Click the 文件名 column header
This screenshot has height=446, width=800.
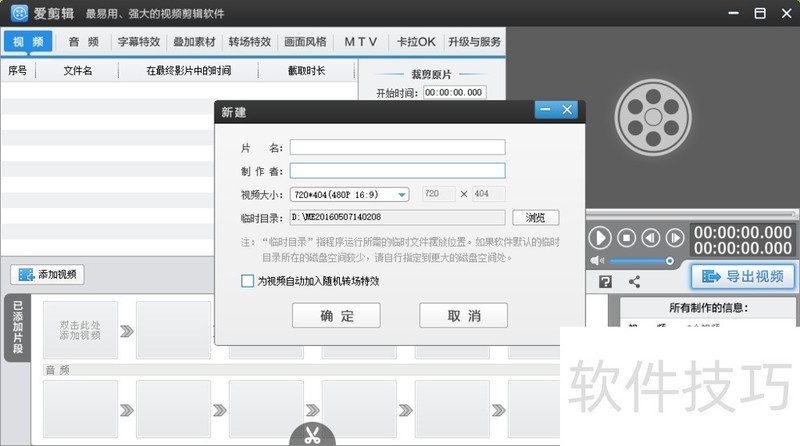point(78,70)
